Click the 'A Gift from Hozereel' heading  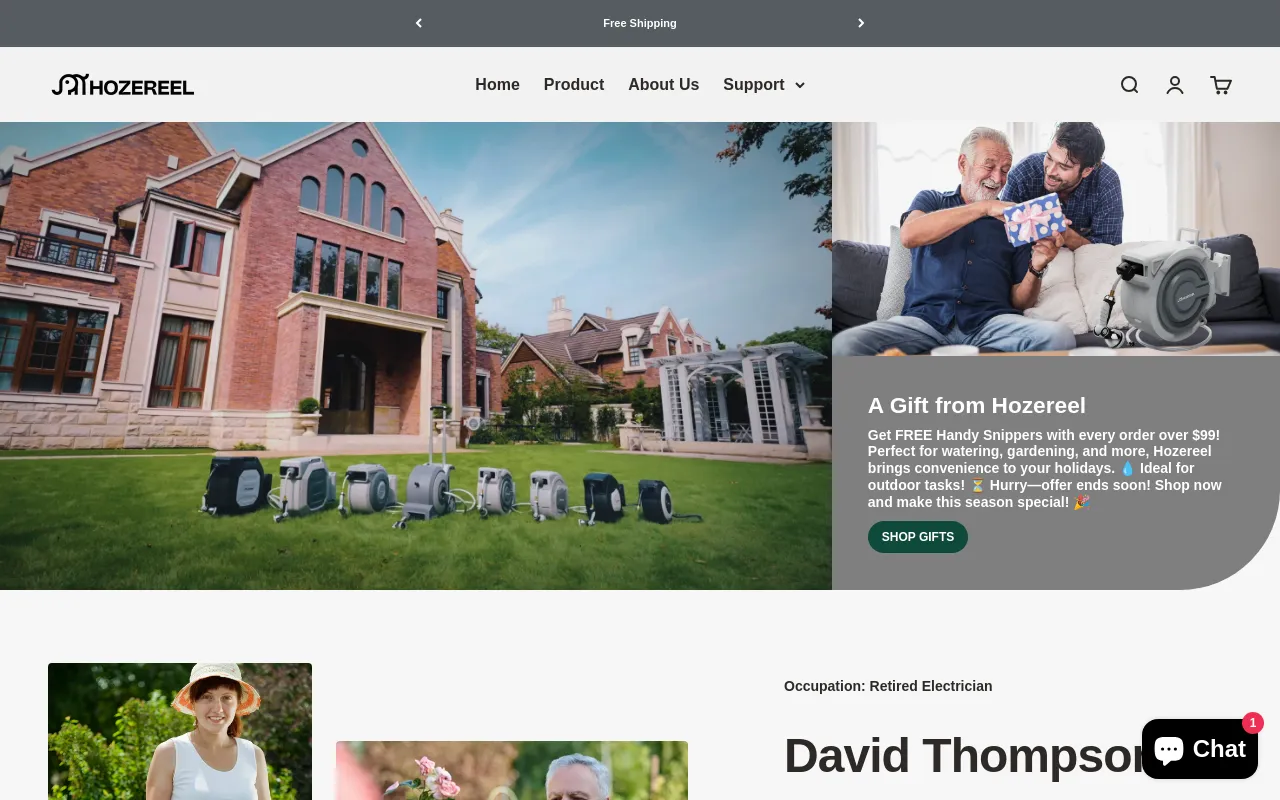[976, 405]
